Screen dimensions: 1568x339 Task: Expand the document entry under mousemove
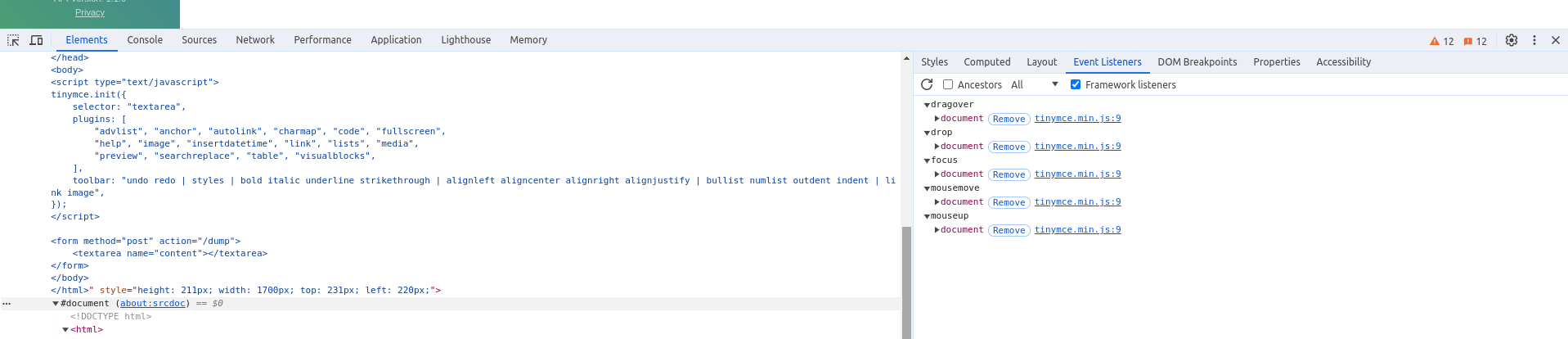(x=937, y=202)
